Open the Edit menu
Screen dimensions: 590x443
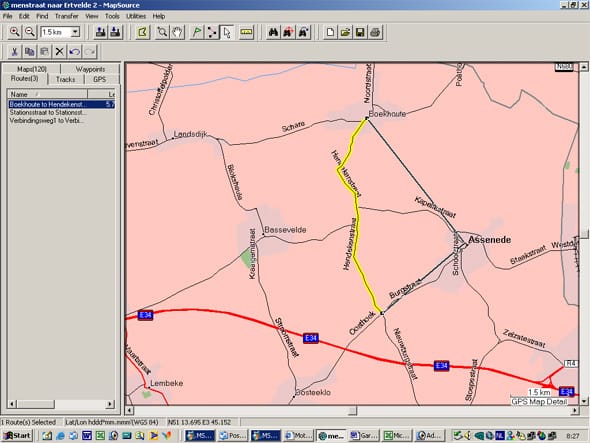24,16
